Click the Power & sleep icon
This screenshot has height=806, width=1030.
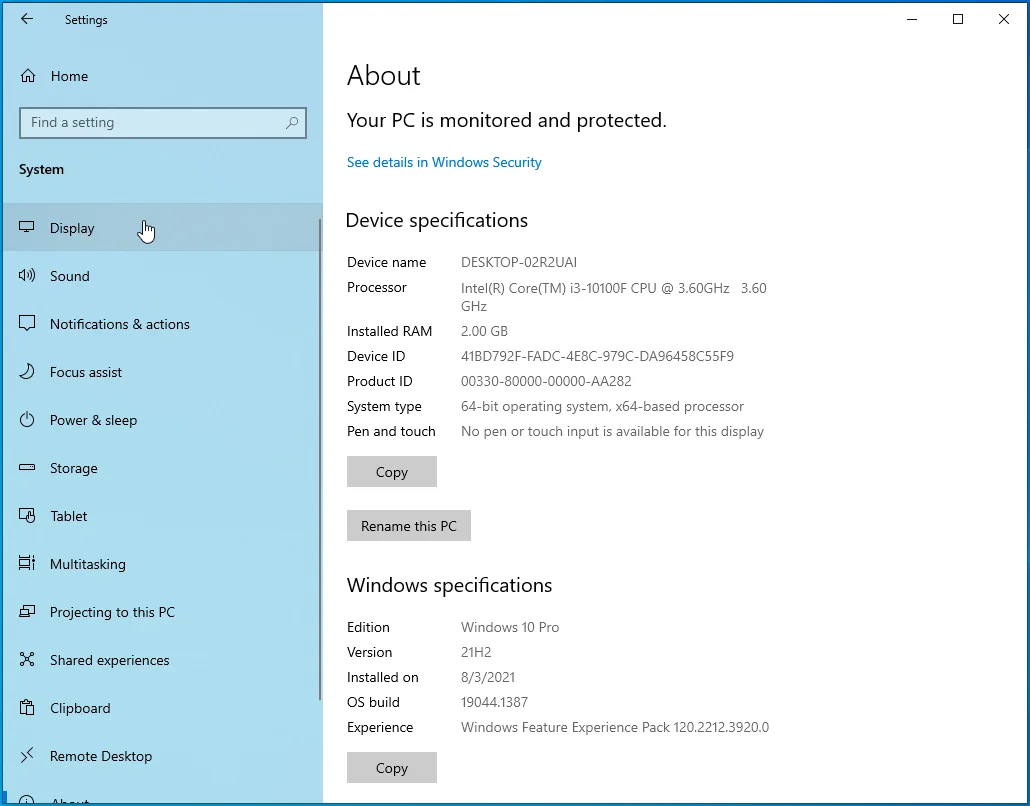(26, 419)
